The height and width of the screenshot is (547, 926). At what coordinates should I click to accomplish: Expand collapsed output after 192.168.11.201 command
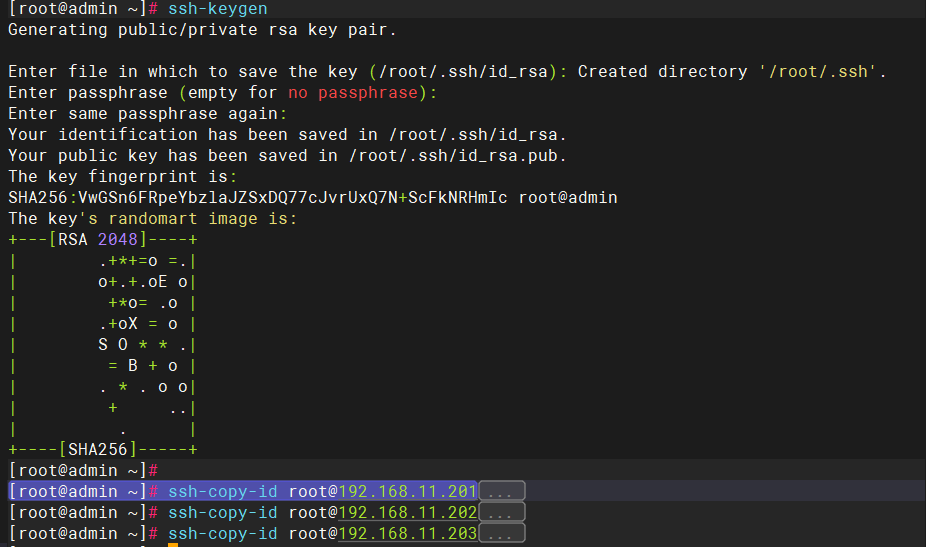point(501,491)
